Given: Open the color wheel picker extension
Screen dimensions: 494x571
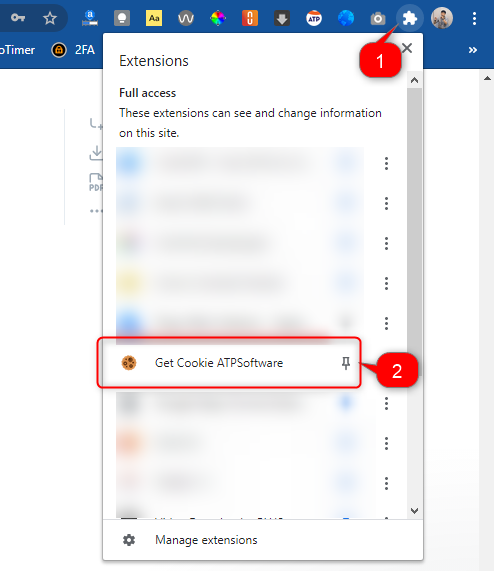Looking at the screenshot, I should click(x=218, y=18).
